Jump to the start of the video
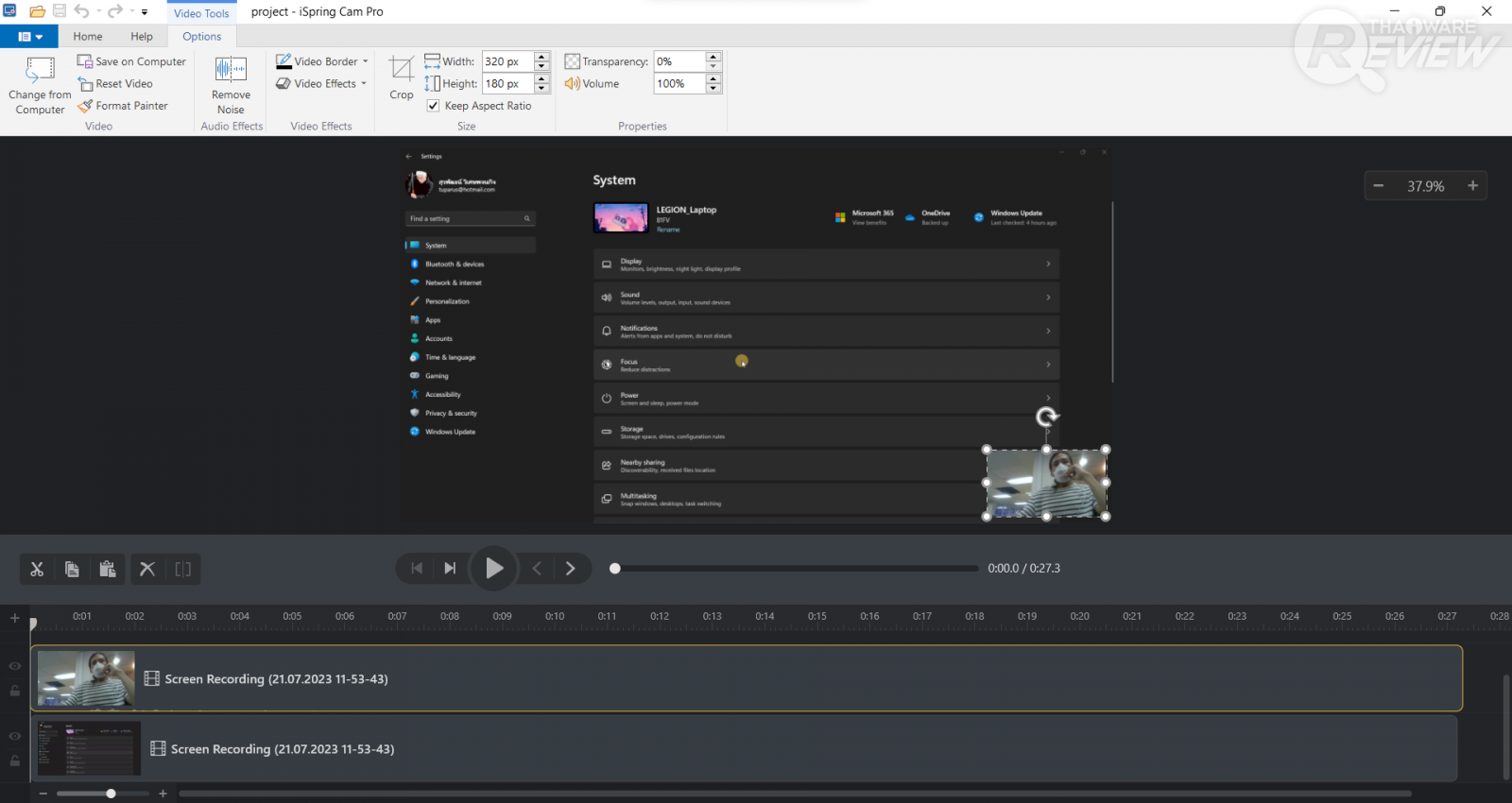1512x803 pixels. point(417,569)
